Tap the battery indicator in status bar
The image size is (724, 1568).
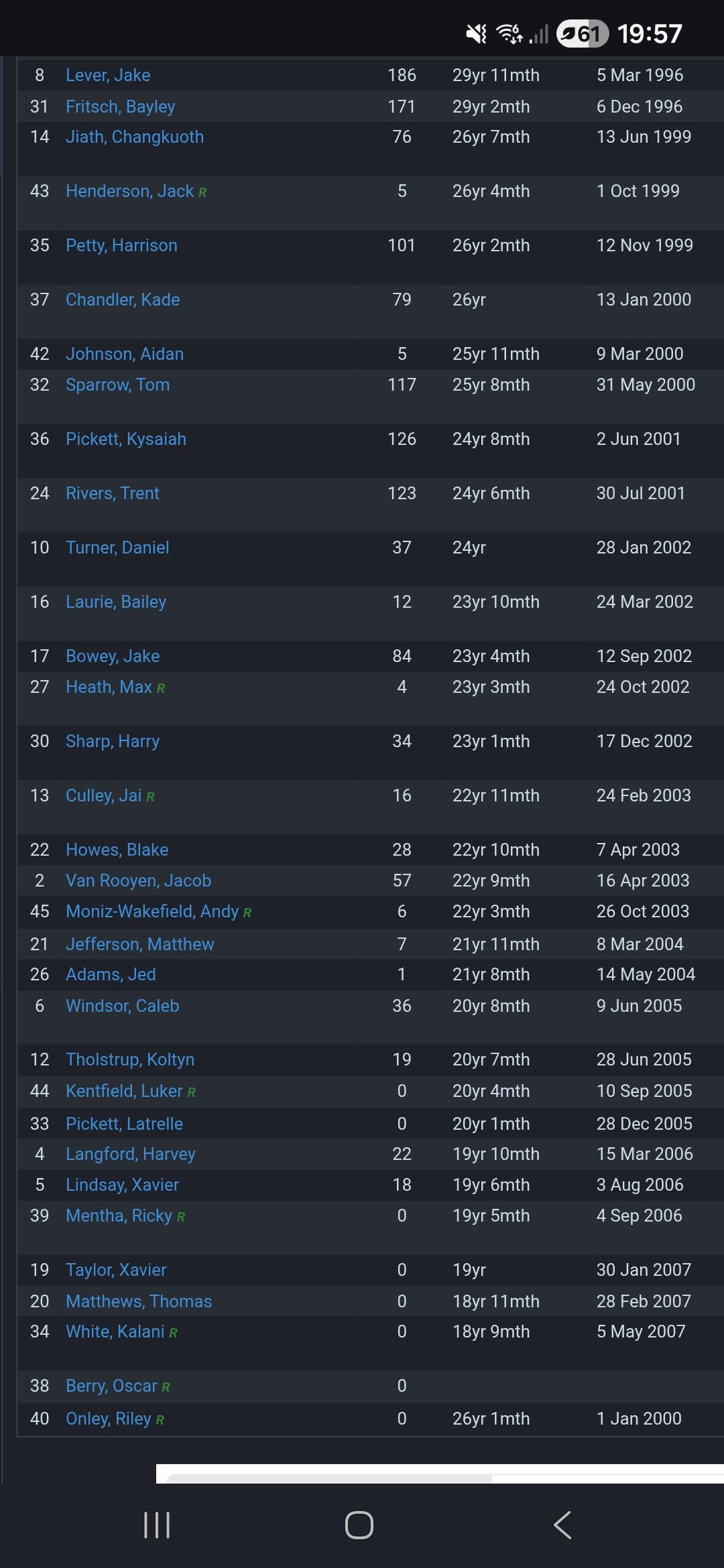tap(582, 34)
